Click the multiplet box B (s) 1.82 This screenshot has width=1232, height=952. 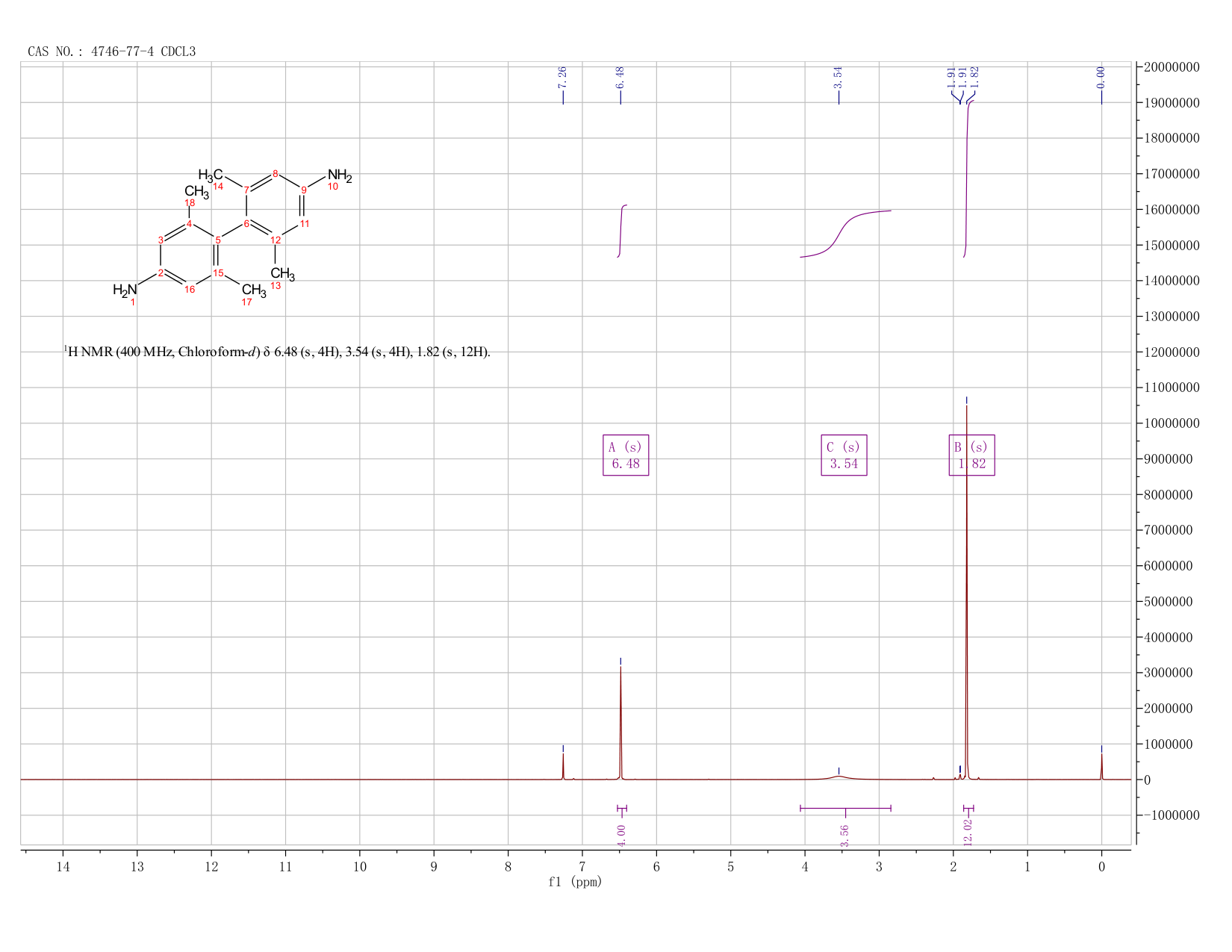pyautogui.click(x=972, y=455)
